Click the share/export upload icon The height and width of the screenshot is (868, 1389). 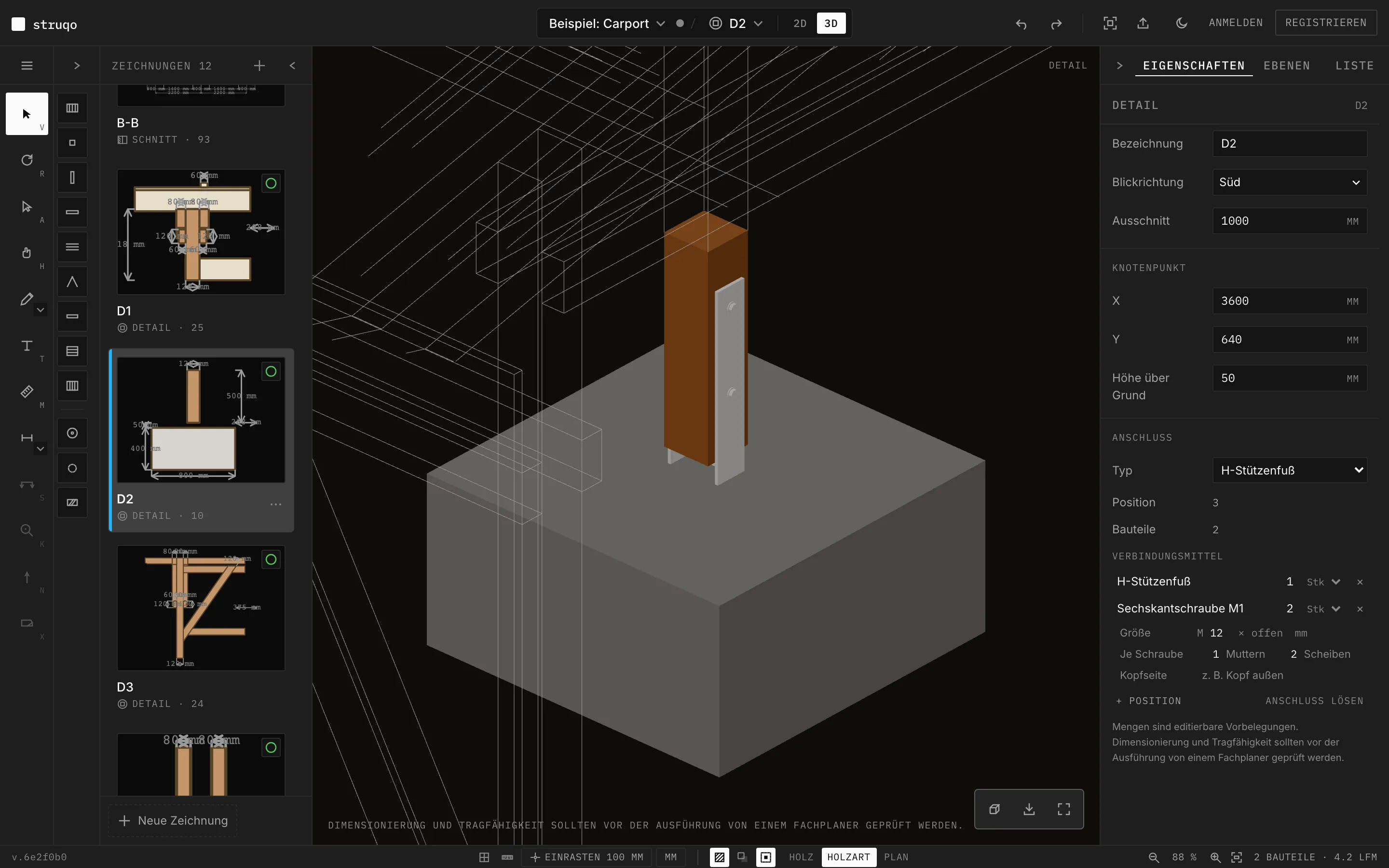(x=1144, y=24)
